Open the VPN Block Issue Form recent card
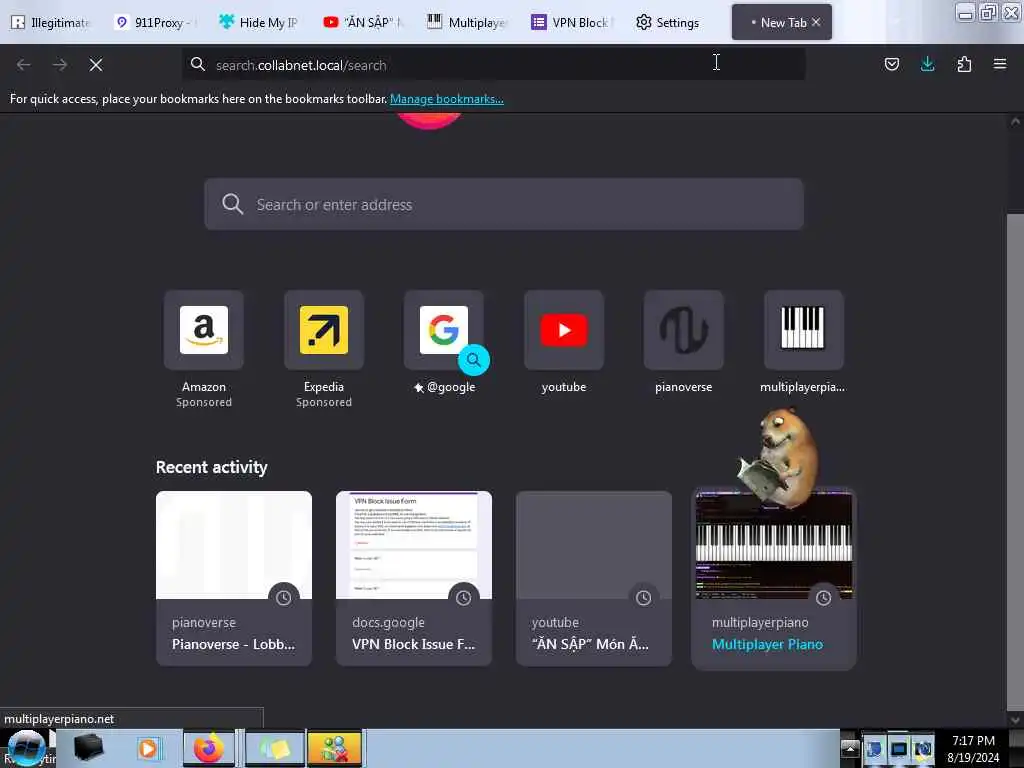Viewport: 1024px width, 768px height. [x=413, y=578]
